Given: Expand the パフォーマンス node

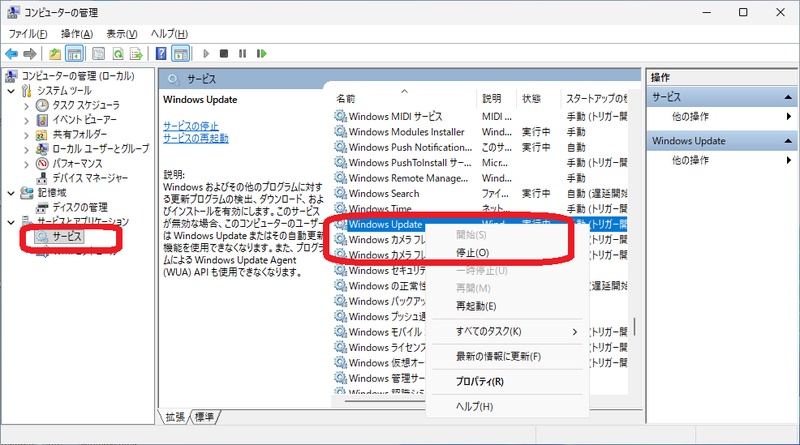Looking at the screenshot, I should tap(27, 164).
